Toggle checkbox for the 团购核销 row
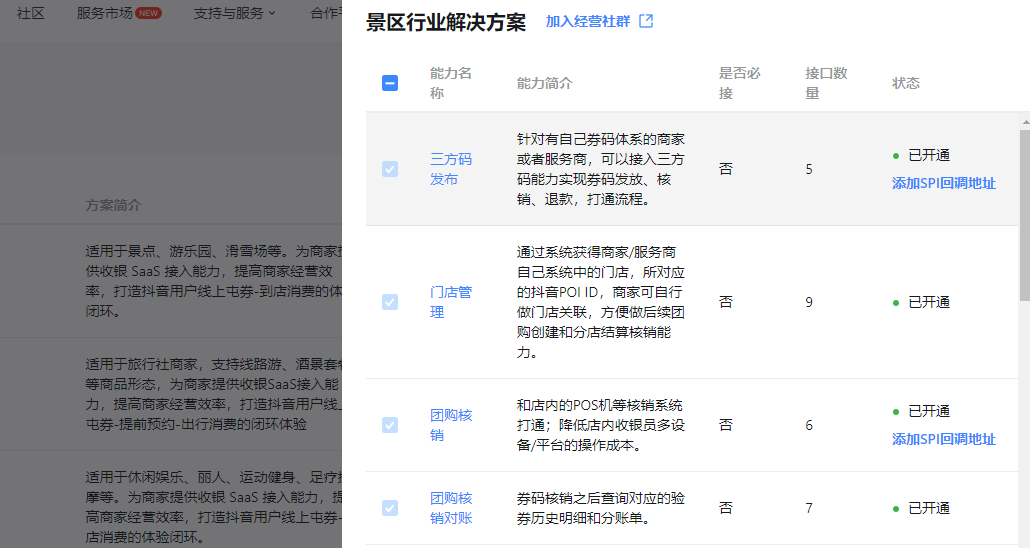This screenshot has height=548, width=1030. point(390,425)
